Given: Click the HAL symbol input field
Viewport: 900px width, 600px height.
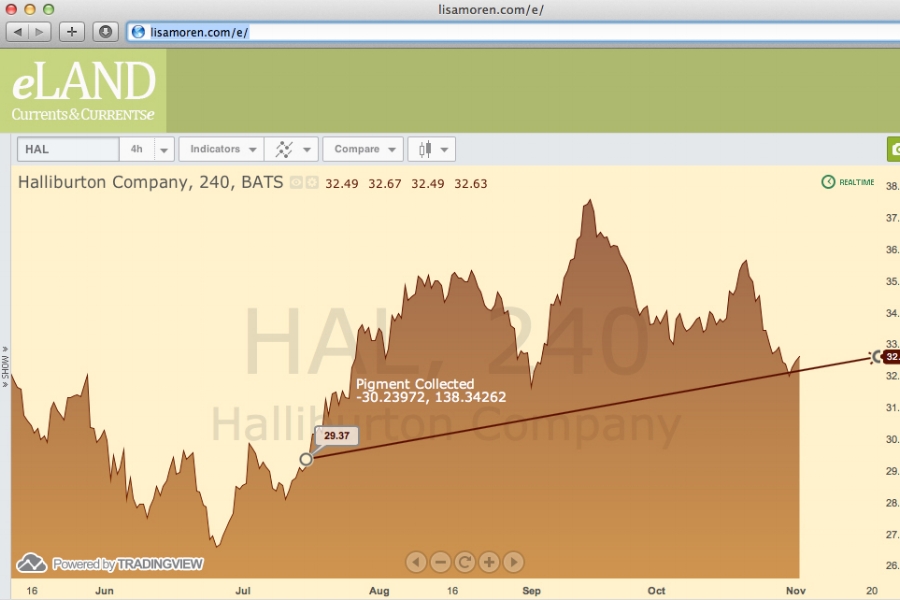Looking at the screenshot, I should tap(68, 149).
